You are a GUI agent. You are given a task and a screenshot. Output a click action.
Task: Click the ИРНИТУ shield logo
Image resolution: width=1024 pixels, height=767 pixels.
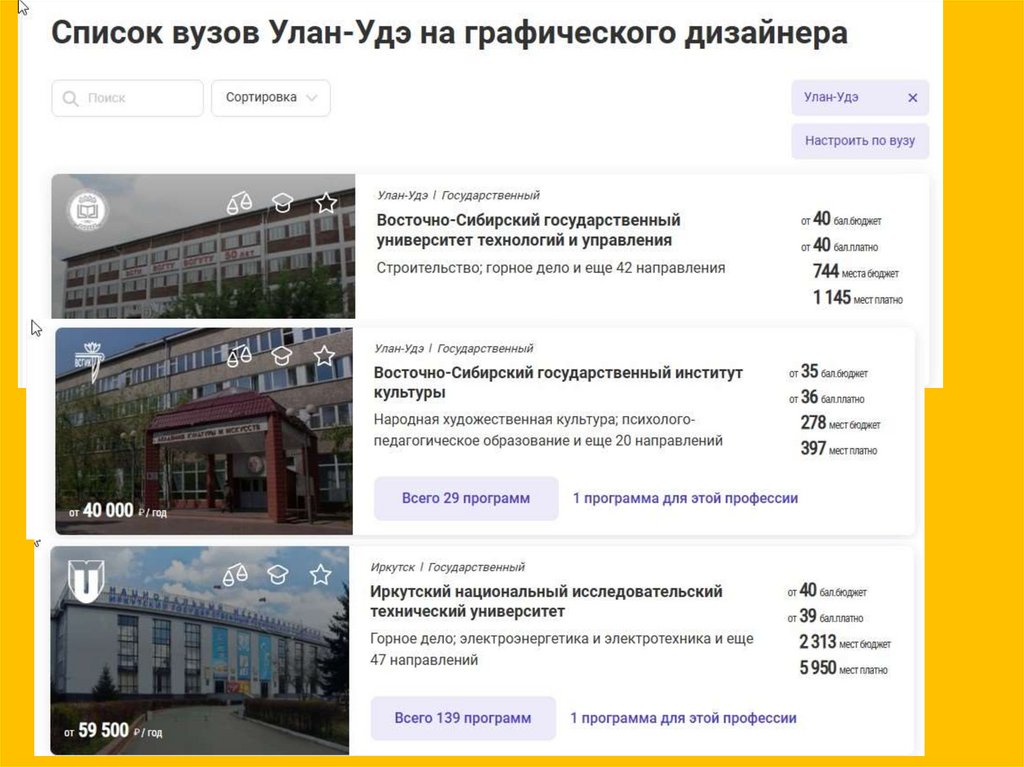(86, 581)
